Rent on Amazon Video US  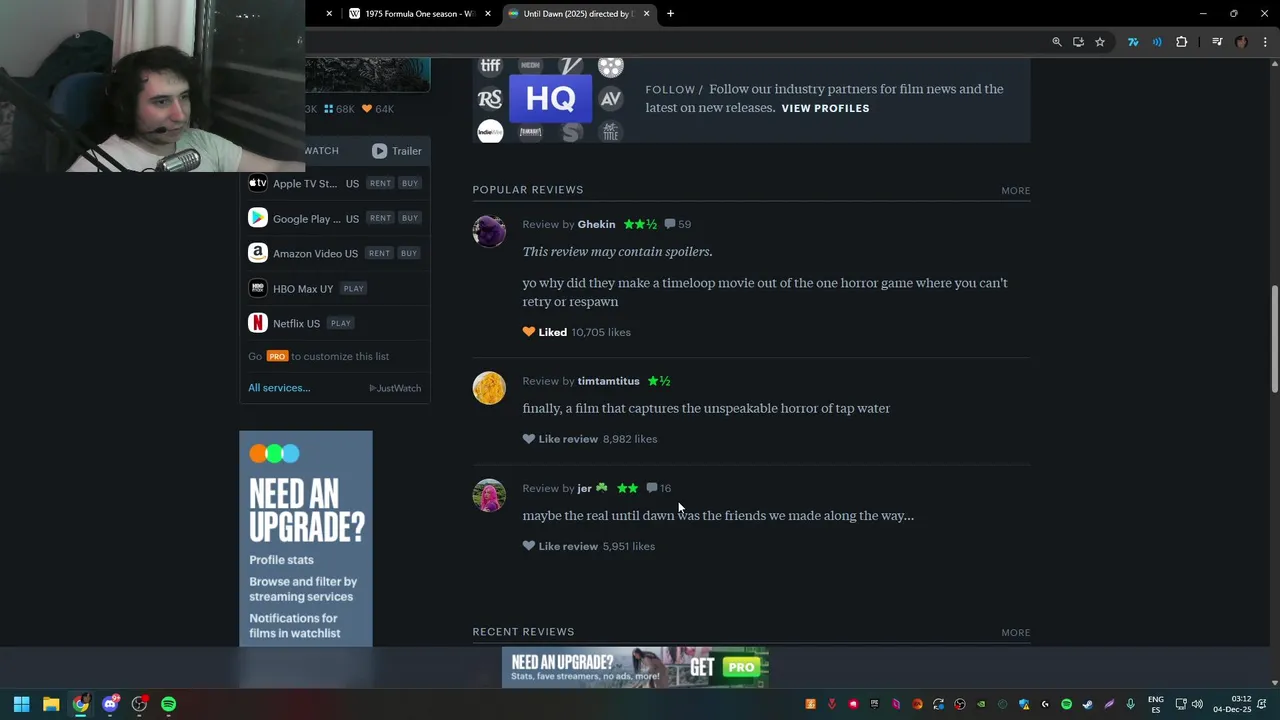[x=380, y=253]
